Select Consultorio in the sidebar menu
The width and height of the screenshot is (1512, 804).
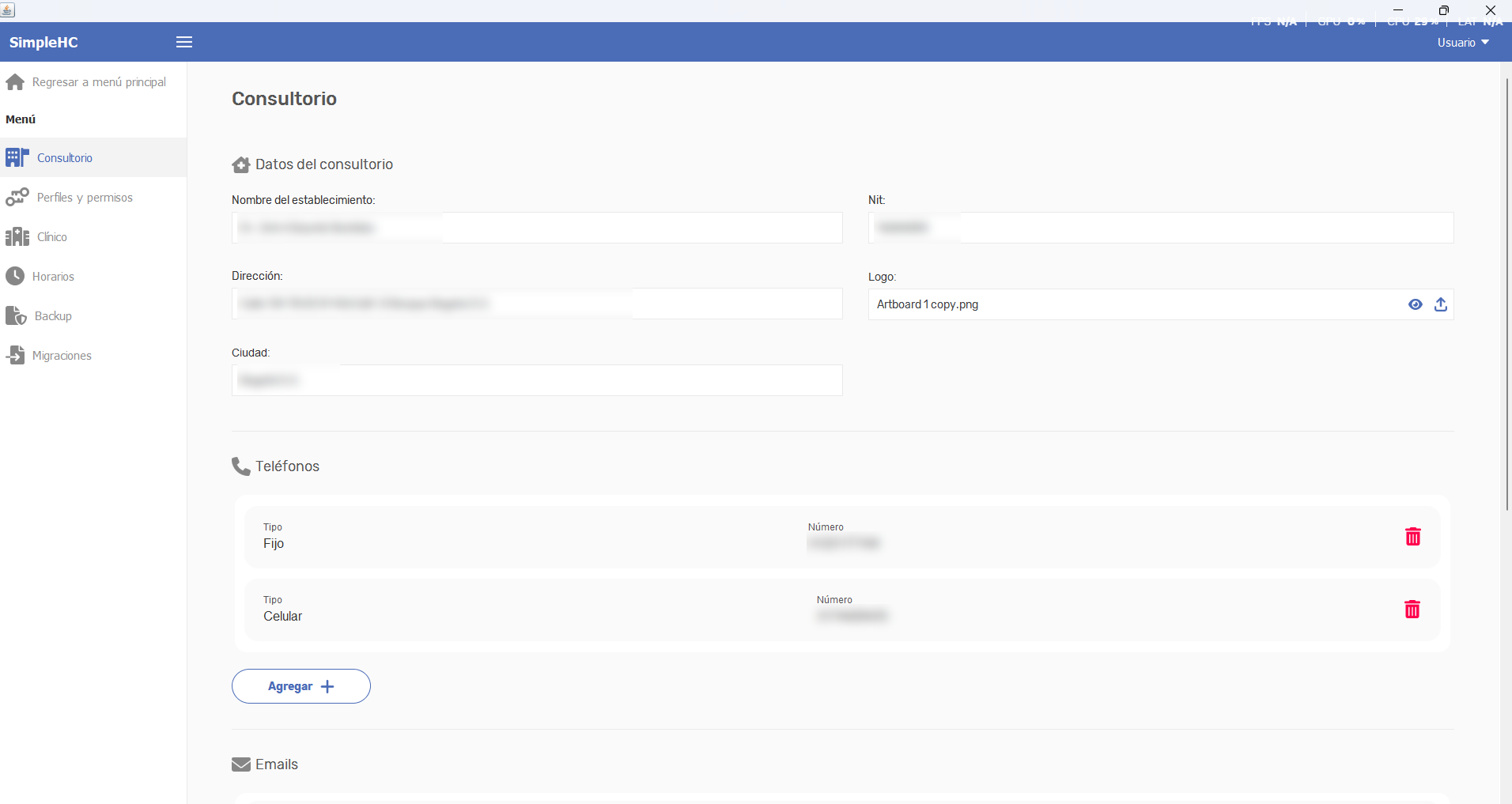[x=93, y=157]
